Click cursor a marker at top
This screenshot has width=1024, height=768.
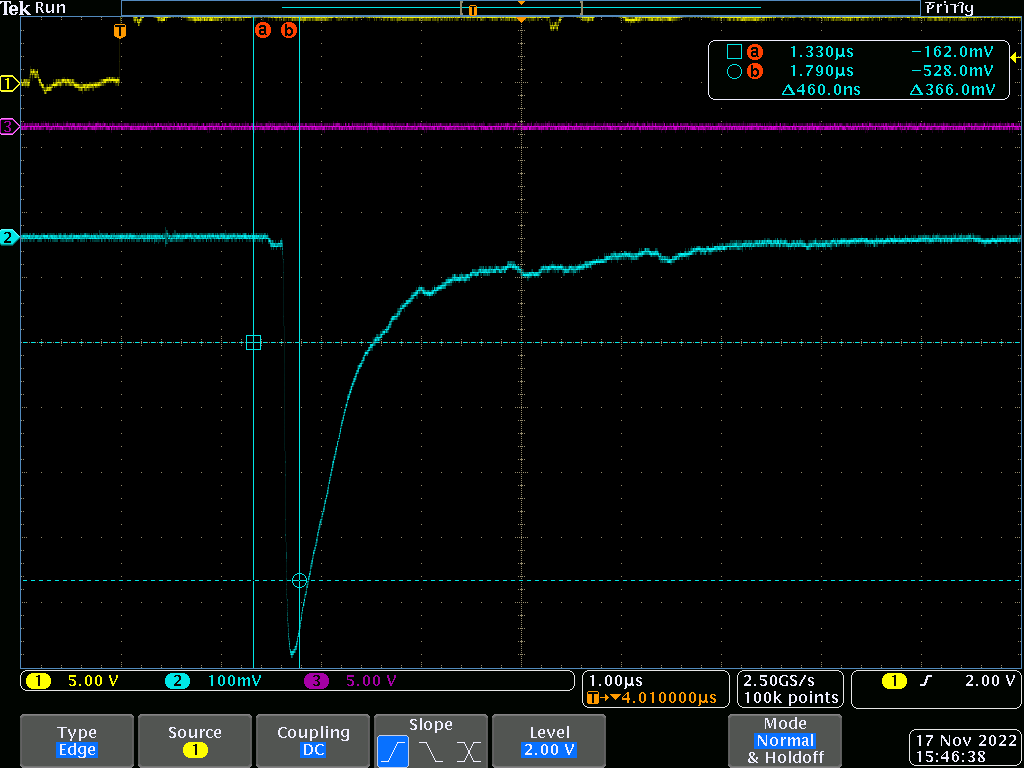(263, 30)
